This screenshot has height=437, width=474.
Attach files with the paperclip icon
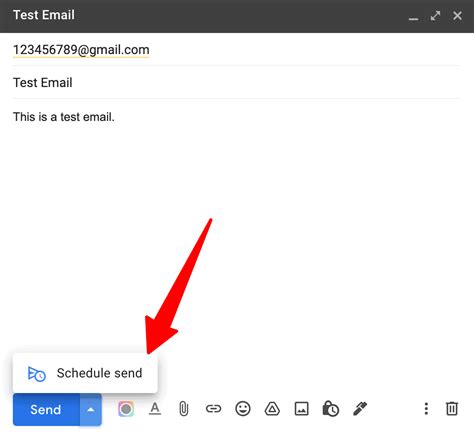[184, 409]
